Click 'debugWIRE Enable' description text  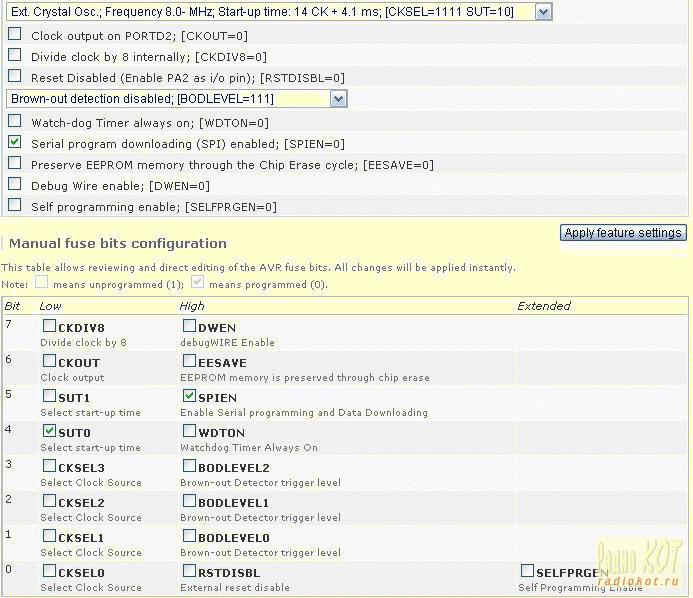227,343
